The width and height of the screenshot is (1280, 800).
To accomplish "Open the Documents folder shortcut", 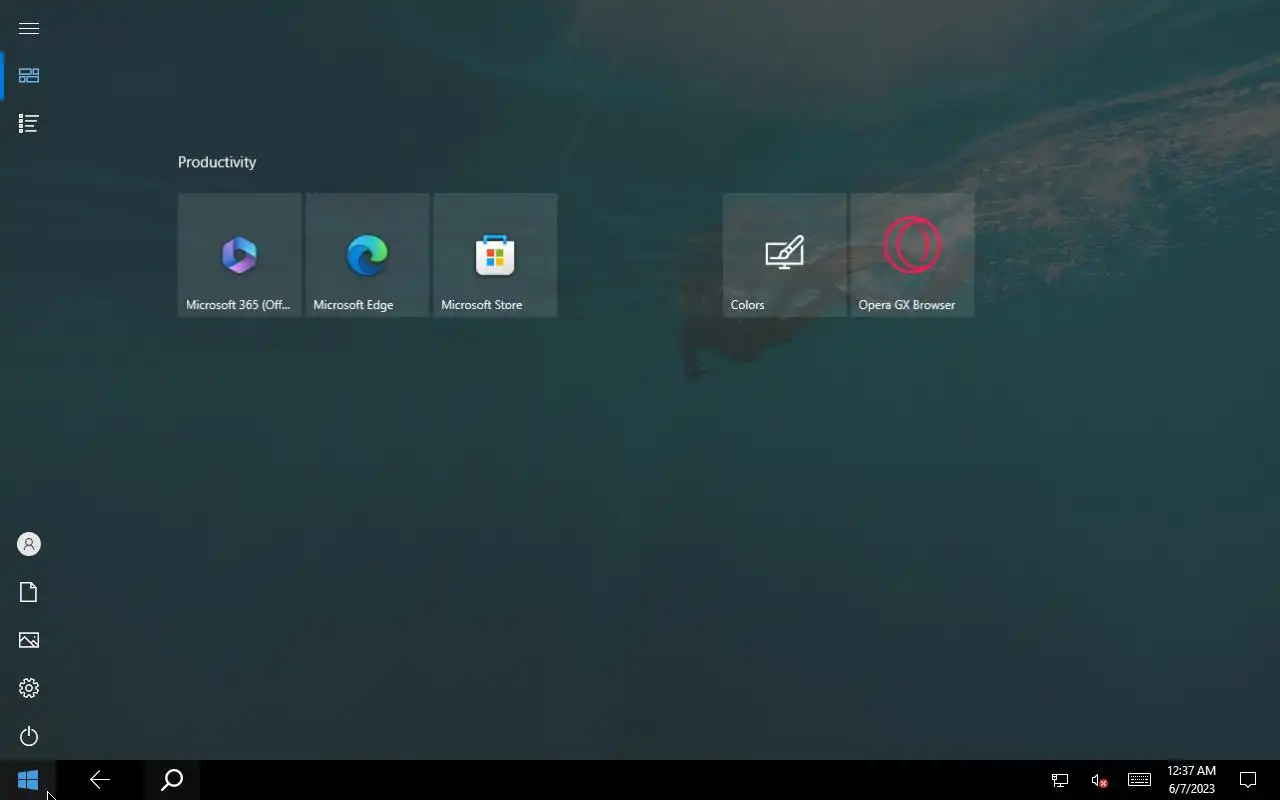I will [x=29, y=592].
